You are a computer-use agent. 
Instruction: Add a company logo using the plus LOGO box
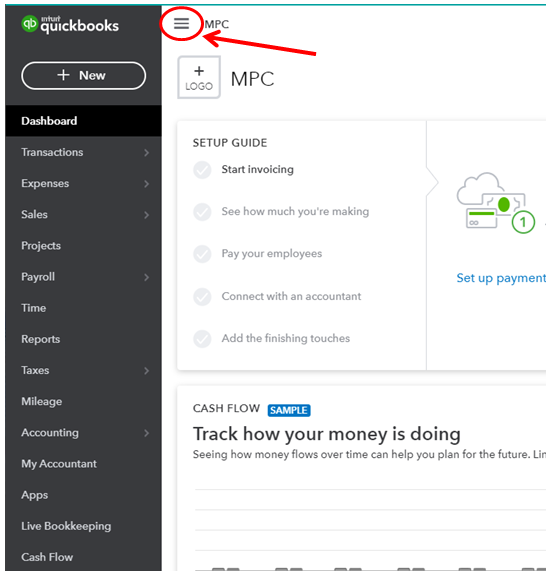[199, 77]
